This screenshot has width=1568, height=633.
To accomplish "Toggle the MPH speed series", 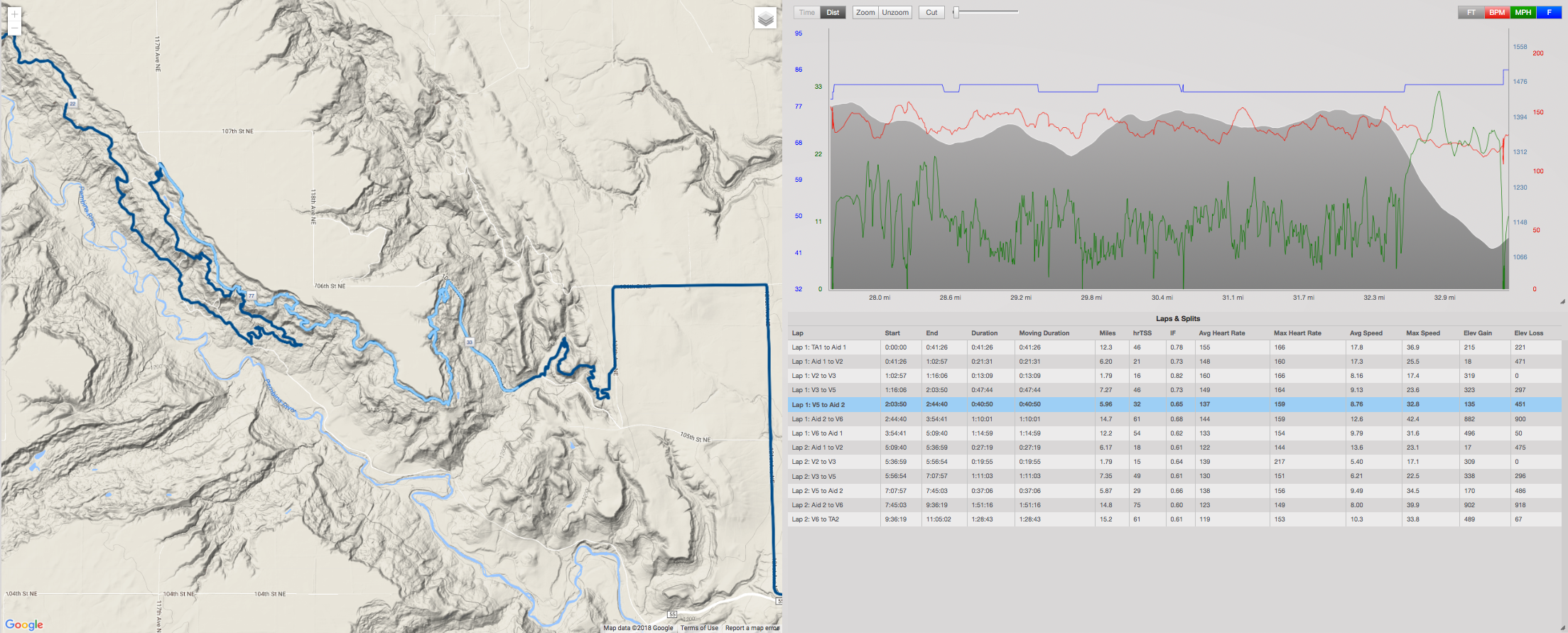I will (1523, 12).
